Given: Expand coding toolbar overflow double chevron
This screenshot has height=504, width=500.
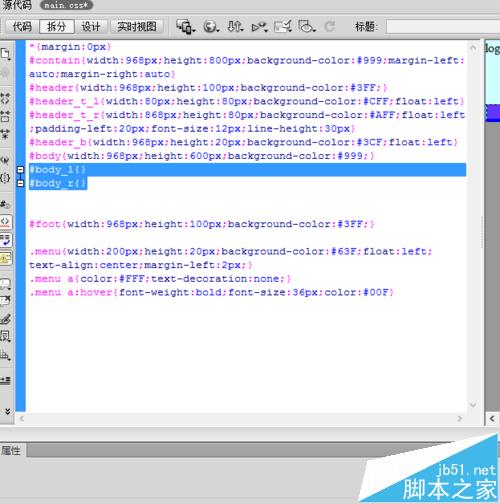Looking at the screenshot, I should (x=7, y=411).
